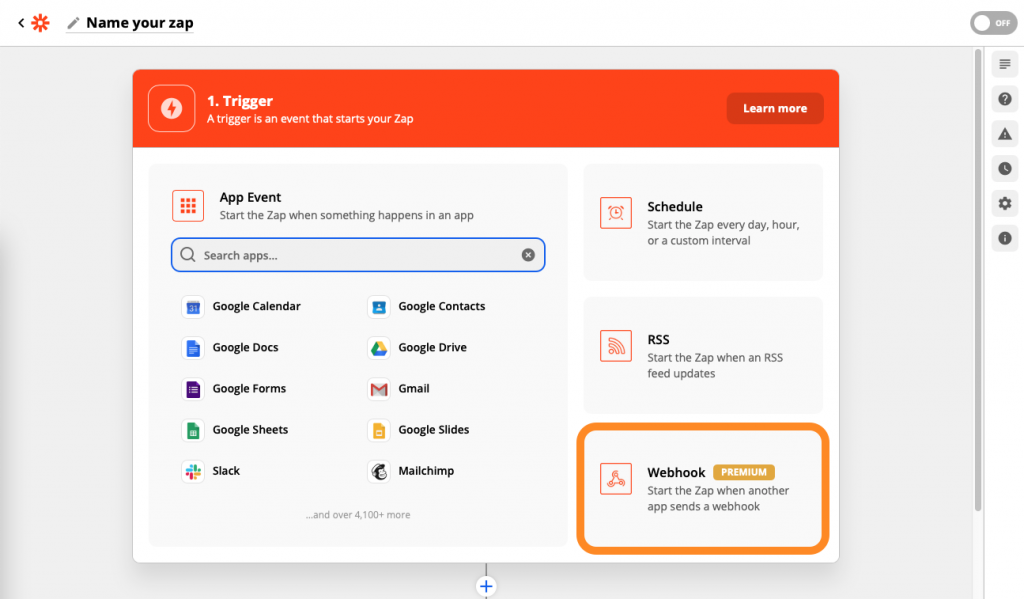
Task: Pick the Google Slides icon
Action: (x=379, y=430)
